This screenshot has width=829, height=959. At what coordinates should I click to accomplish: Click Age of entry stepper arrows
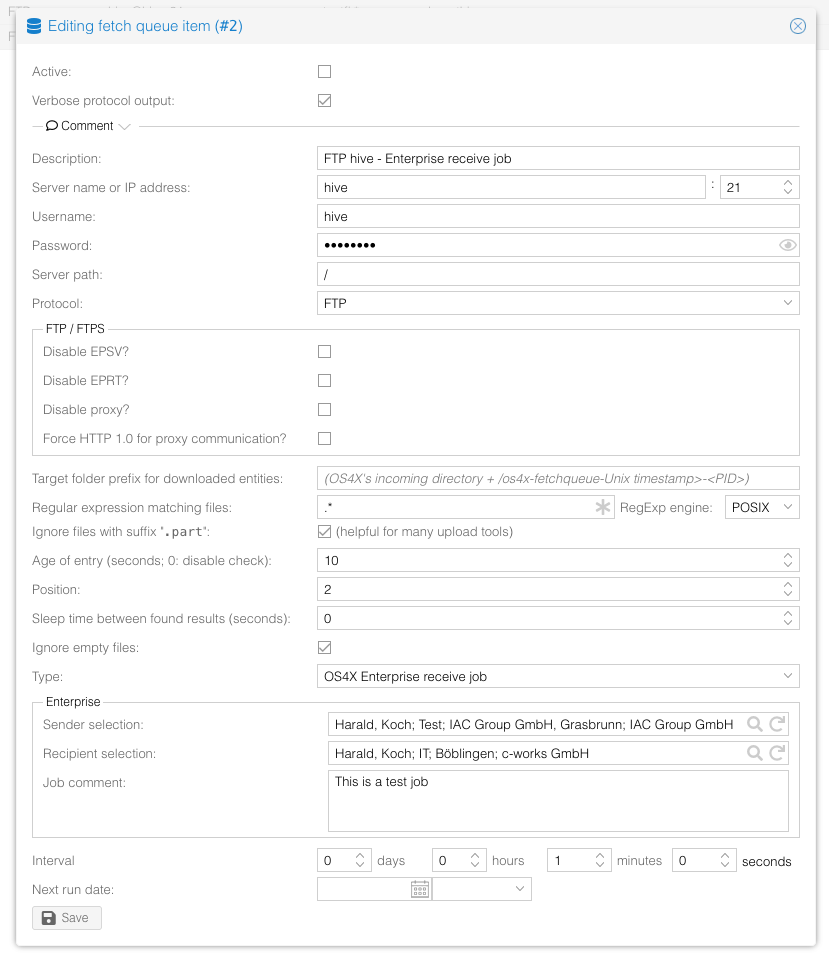[x=788, y=560]
